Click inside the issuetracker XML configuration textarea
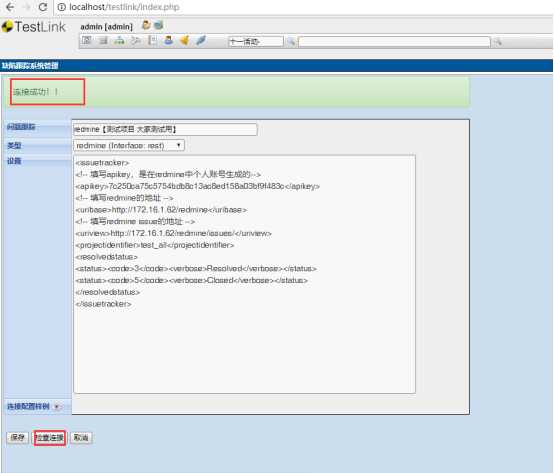554x473 pixels. click(x=244, y=274)
